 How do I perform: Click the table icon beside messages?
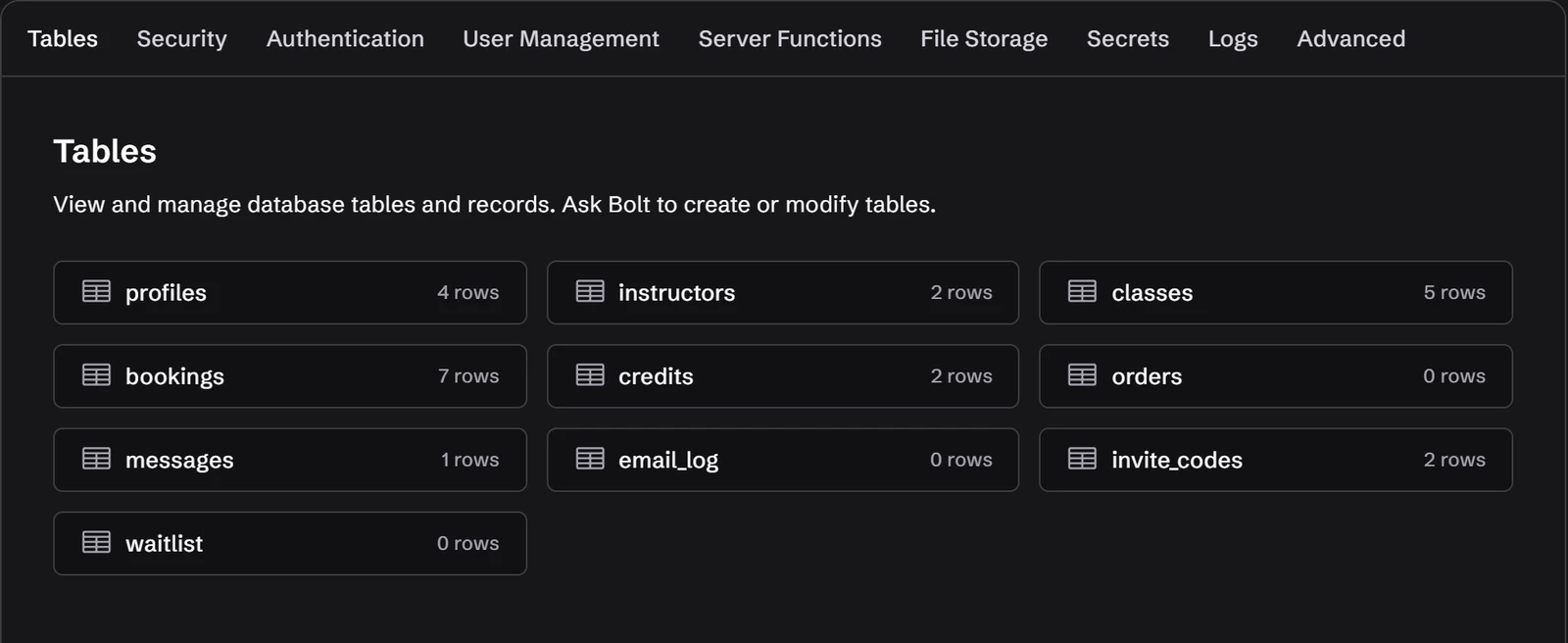pos(96,459)
